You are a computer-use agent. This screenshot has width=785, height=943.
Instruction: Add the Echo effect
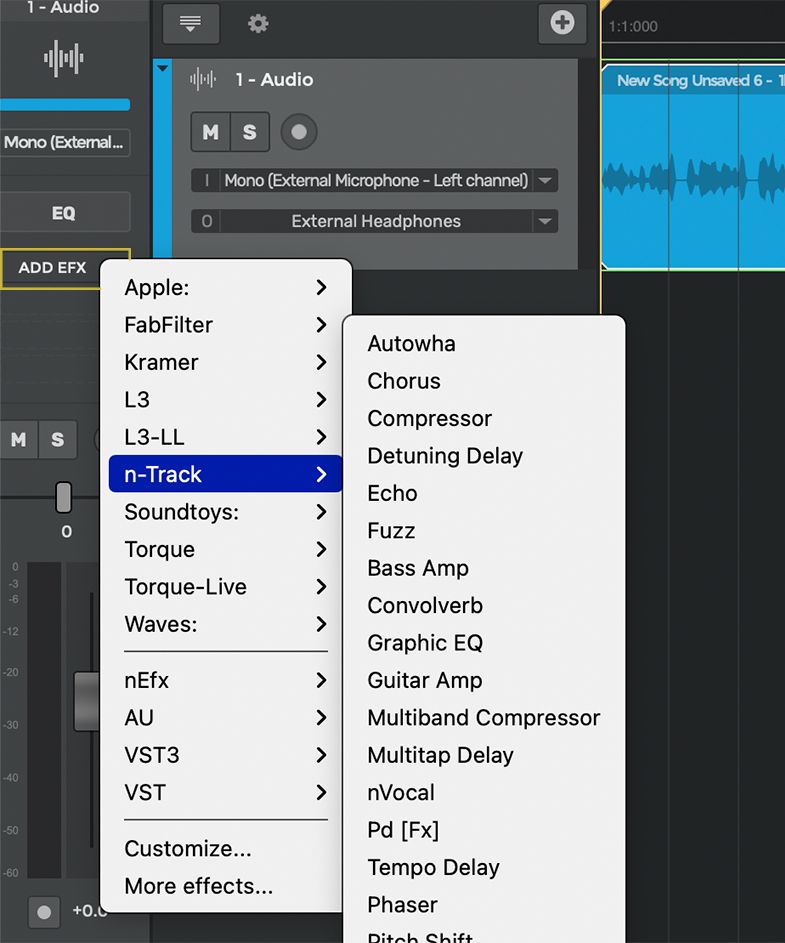(x=484, y=493)
